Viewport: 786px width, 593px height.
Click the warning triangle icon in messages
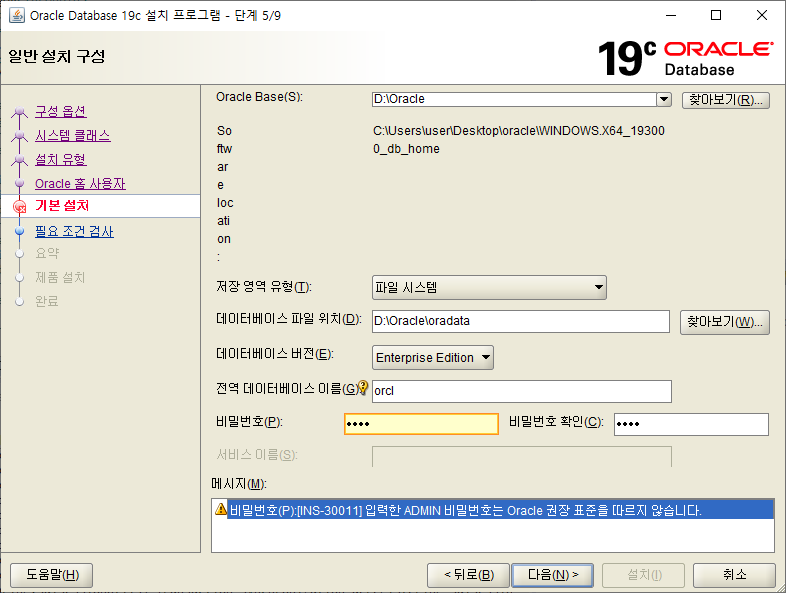221,509
